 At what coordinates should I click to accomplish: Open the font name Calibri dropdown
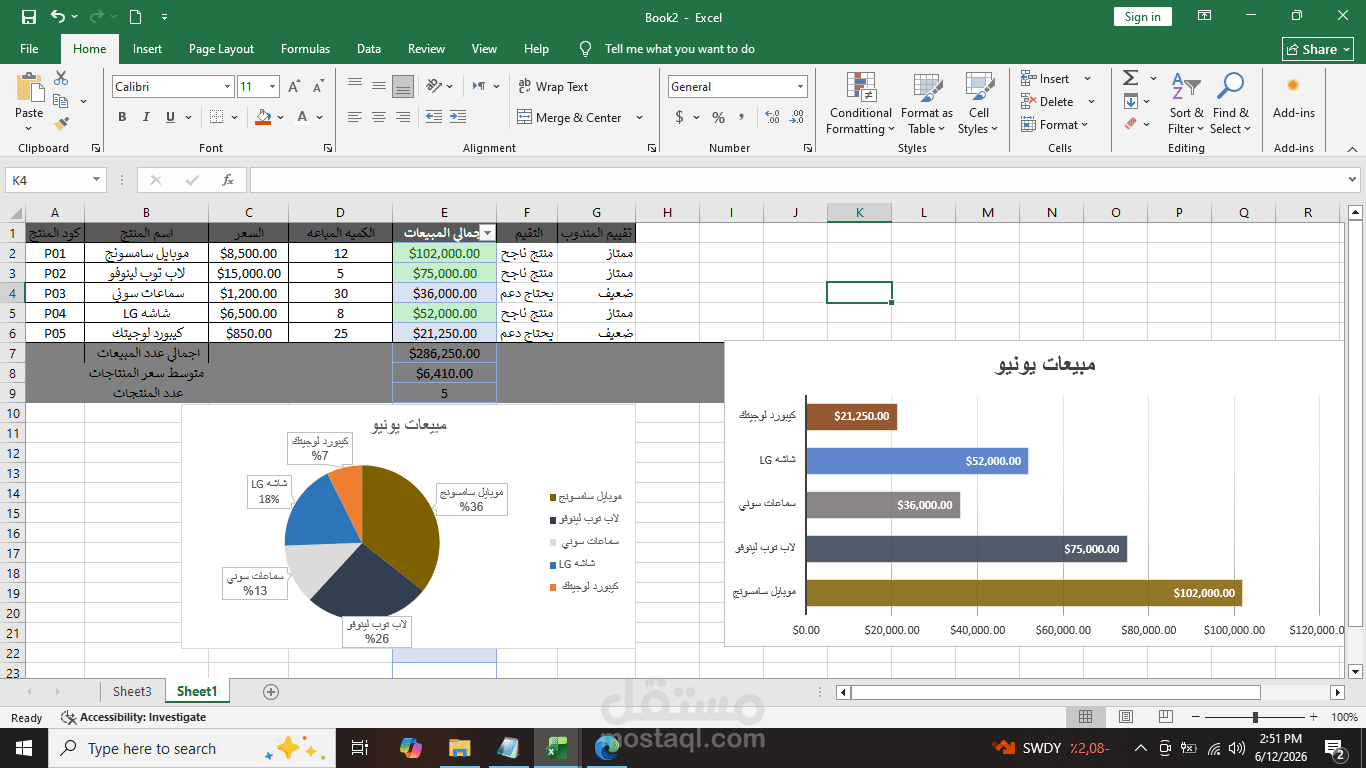(228, 87)
